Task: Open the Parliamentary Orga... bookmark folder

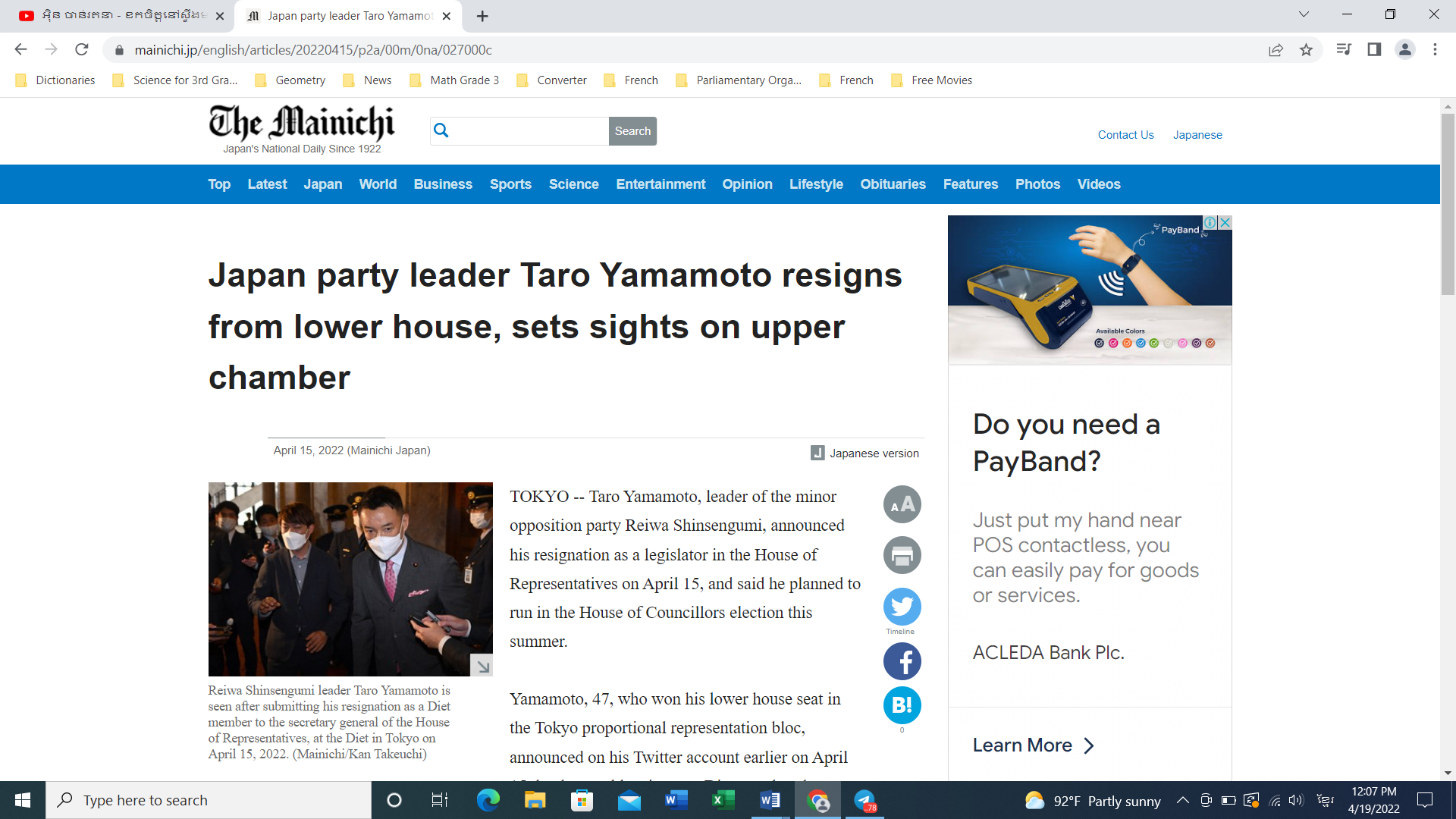Action: point(739,80)
